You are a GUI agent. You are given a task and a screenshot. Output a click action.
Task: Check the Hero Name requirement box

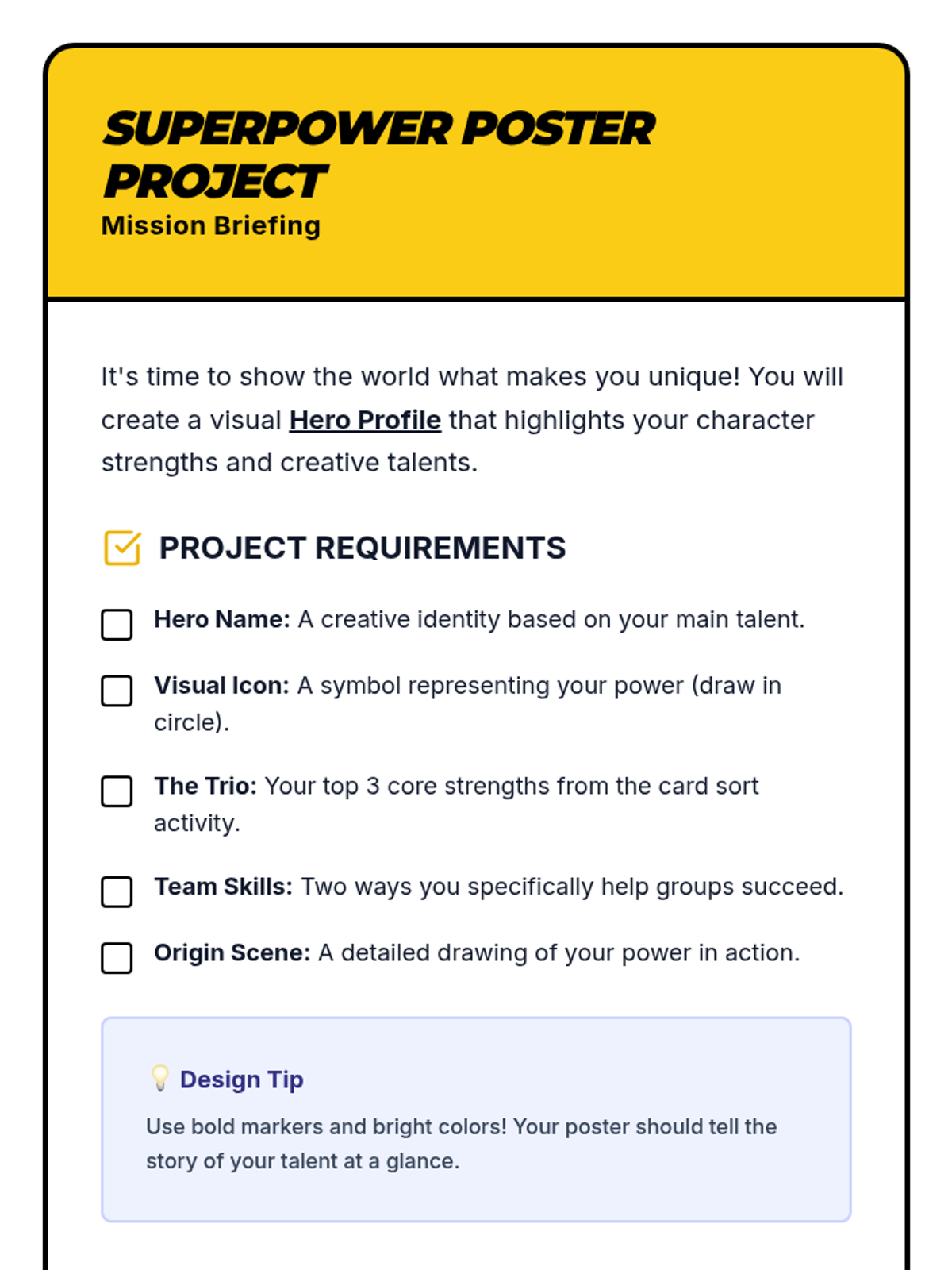[117, 625]
